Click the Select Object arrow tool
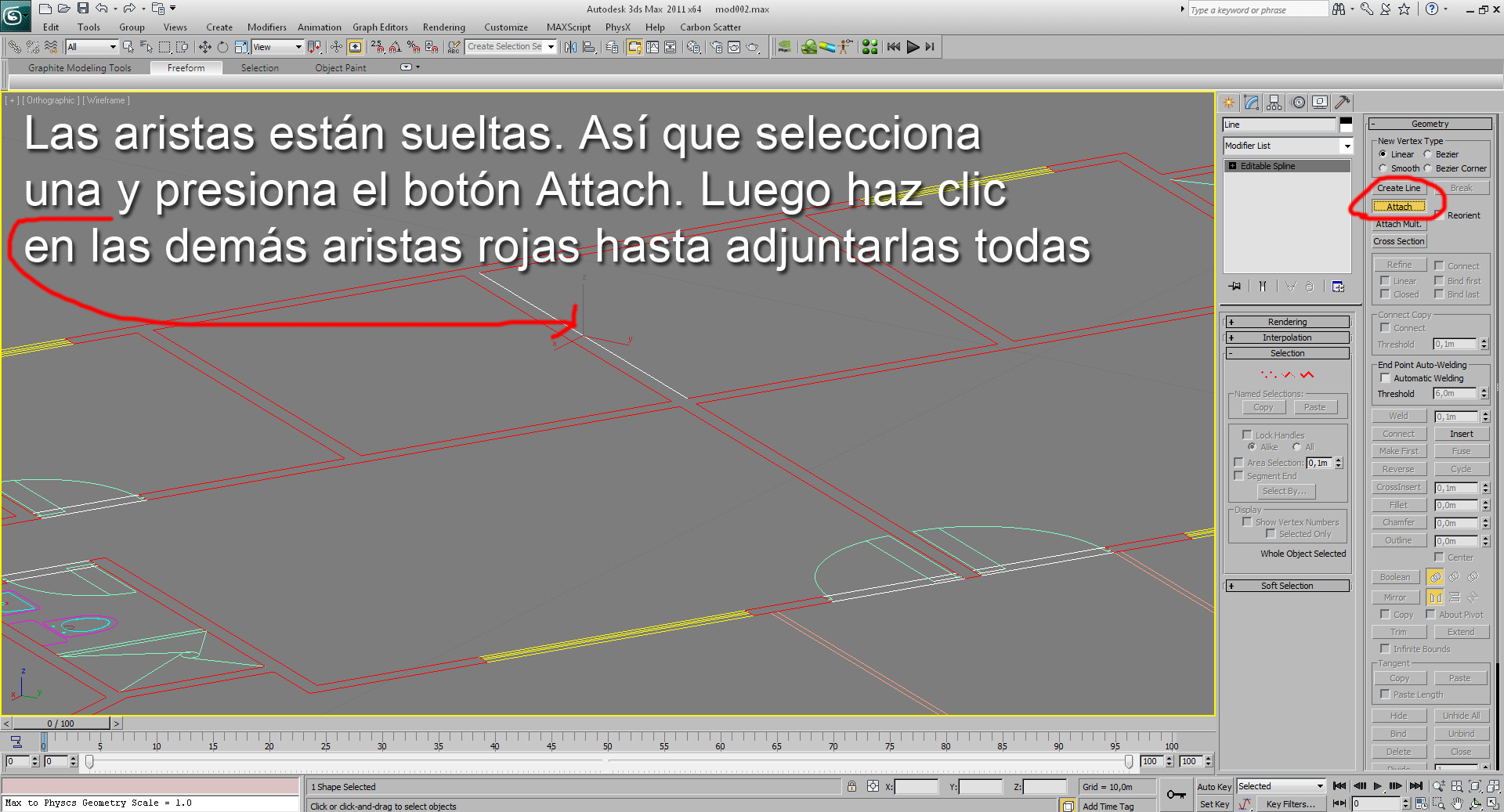This screenshot has height=812, width=1504. [128, 47]
